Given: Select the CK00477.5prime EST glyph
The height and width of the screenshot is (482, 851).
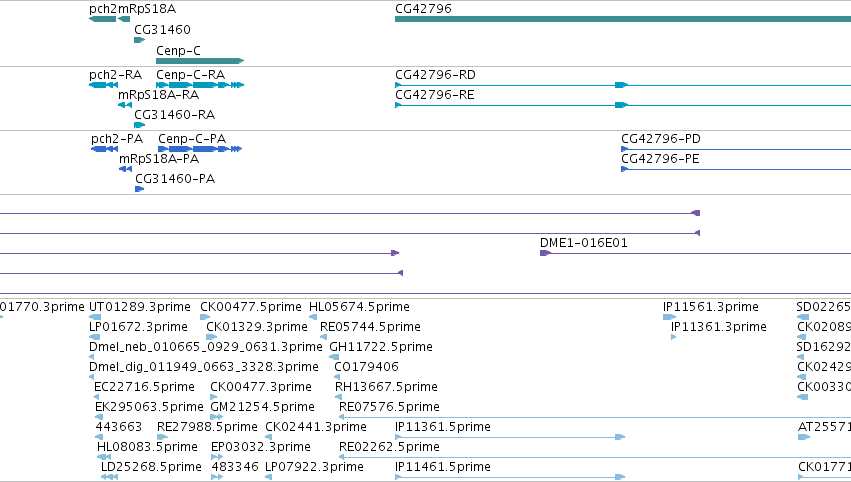Looking at the screenshot, I should tap(205, 317).
